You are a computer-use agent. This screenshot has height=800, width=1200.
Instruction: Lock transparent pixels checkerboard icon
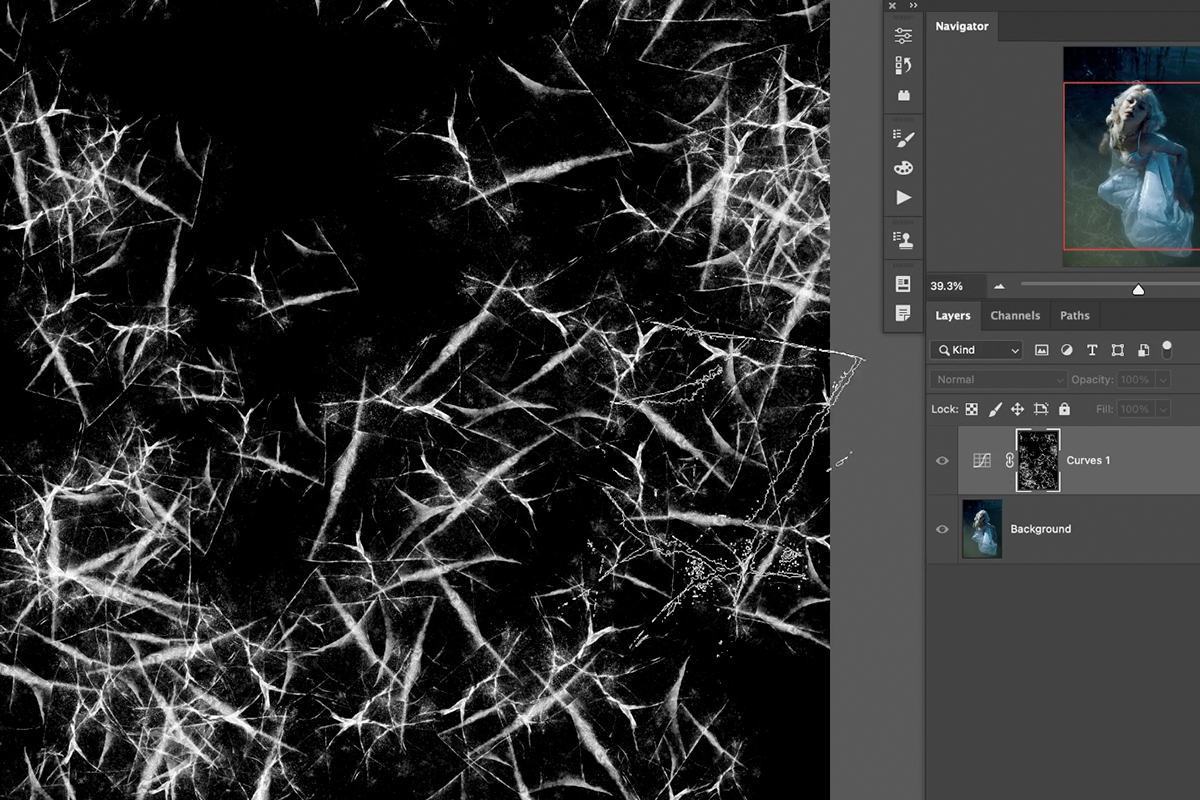click(971, 409)
